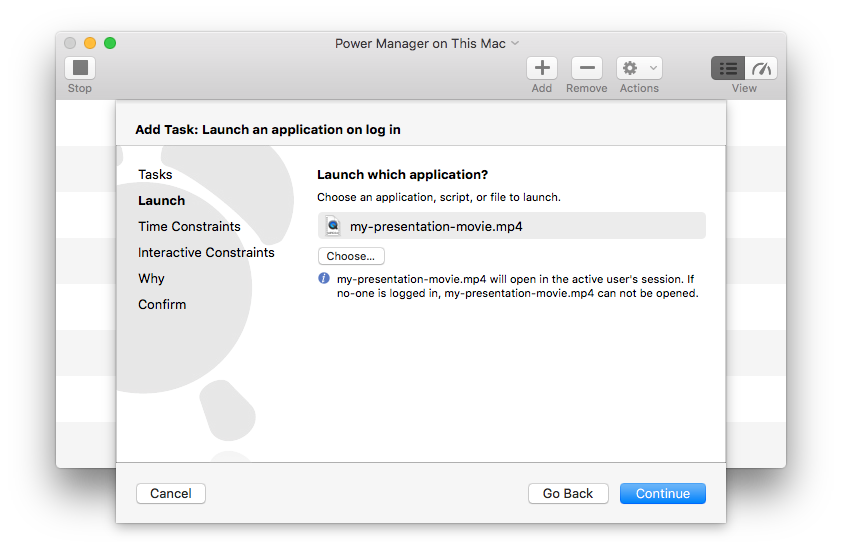
Task: Open the Why step
Action: pyautogui.click(x=151, y=278)
